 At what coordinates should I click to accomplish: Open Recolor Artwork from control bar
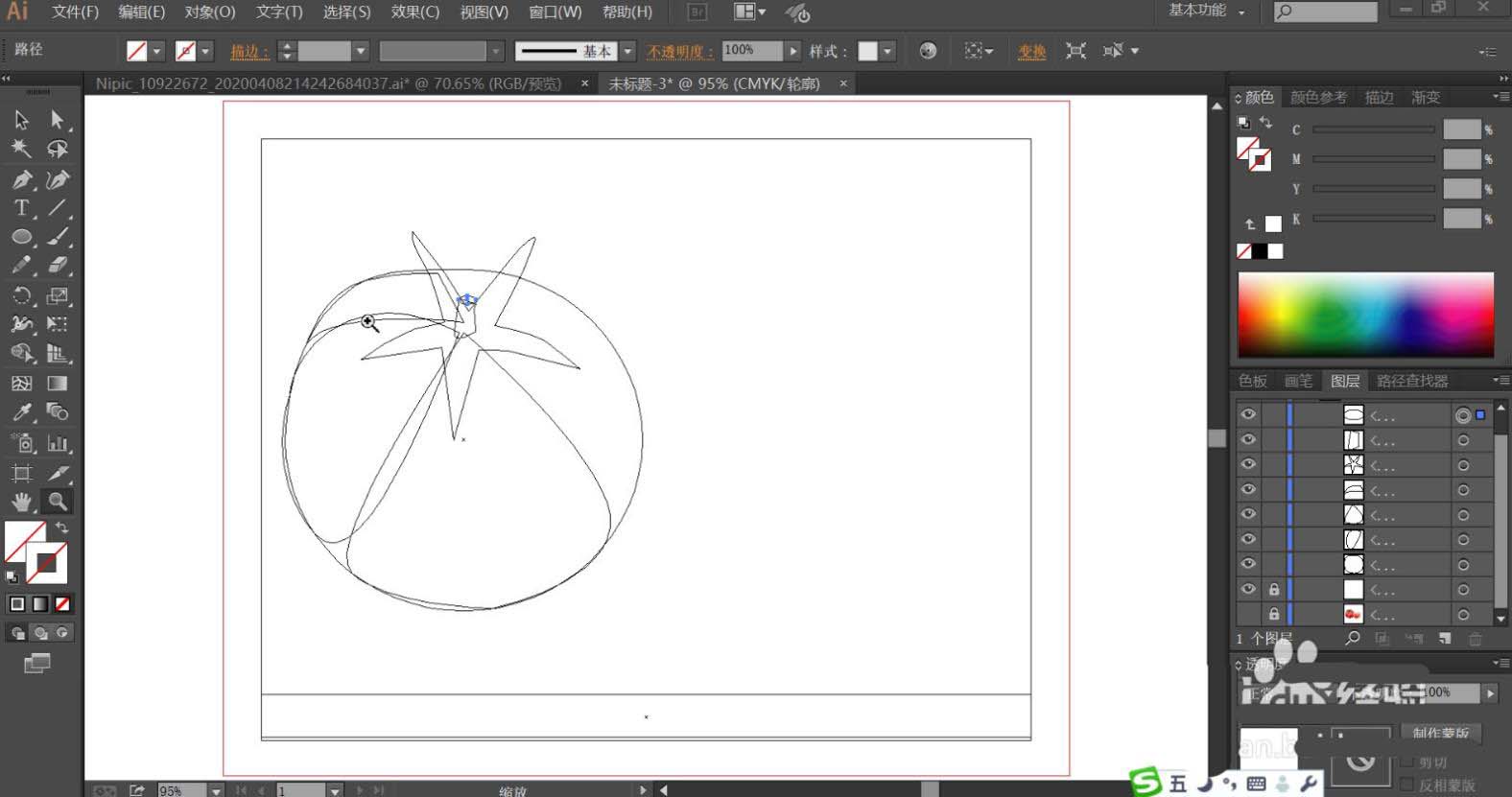tap(928, 51)
